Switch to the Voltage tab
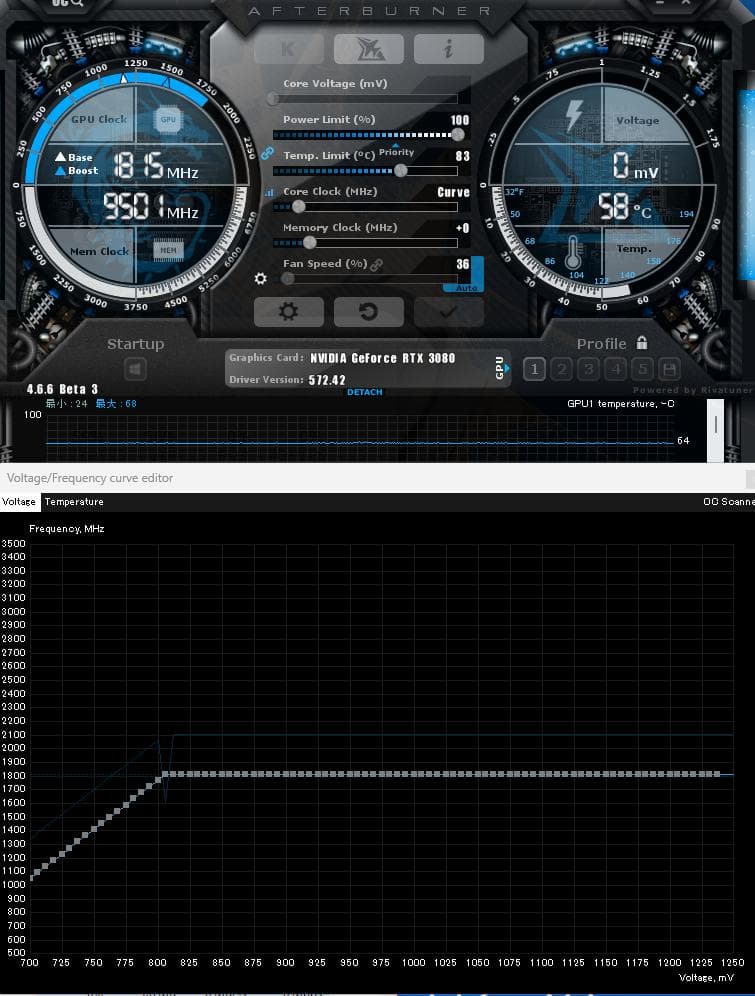 click(19, 502)
